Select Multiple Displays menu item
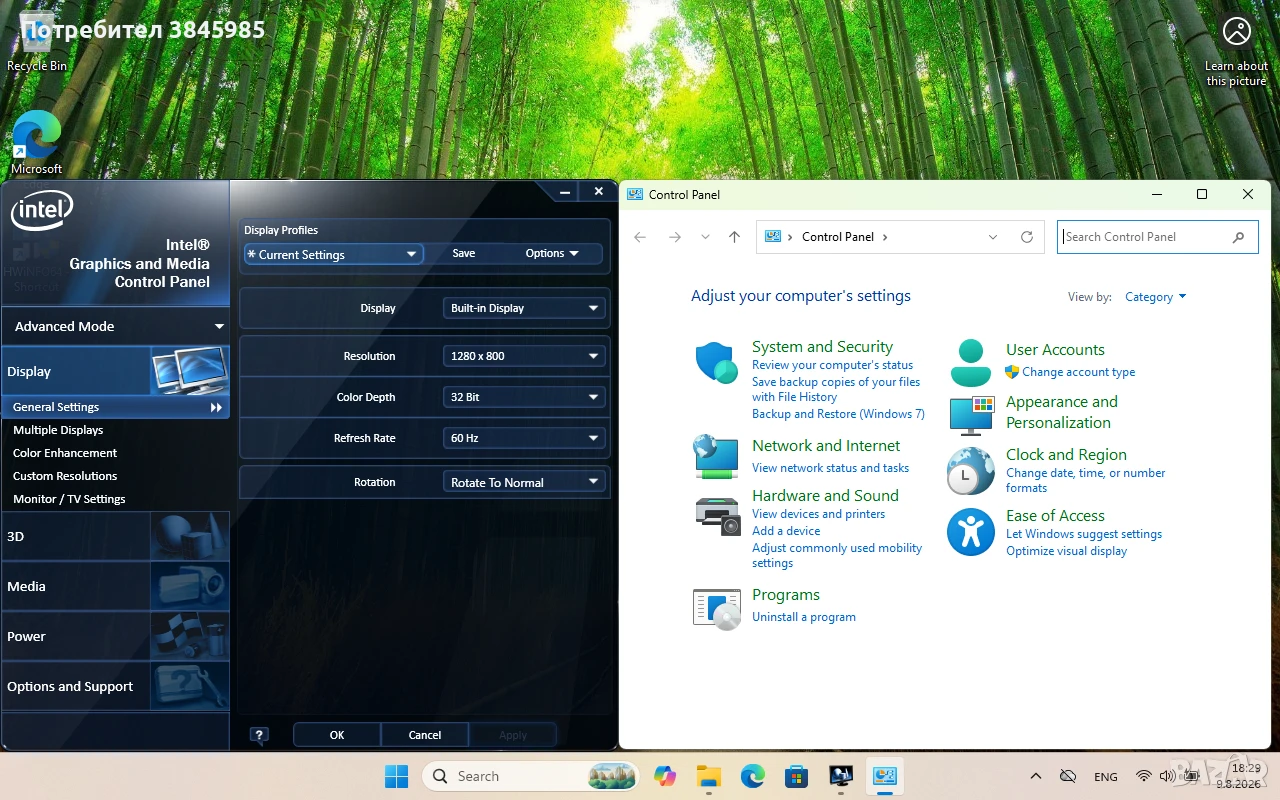 point(58,430)
